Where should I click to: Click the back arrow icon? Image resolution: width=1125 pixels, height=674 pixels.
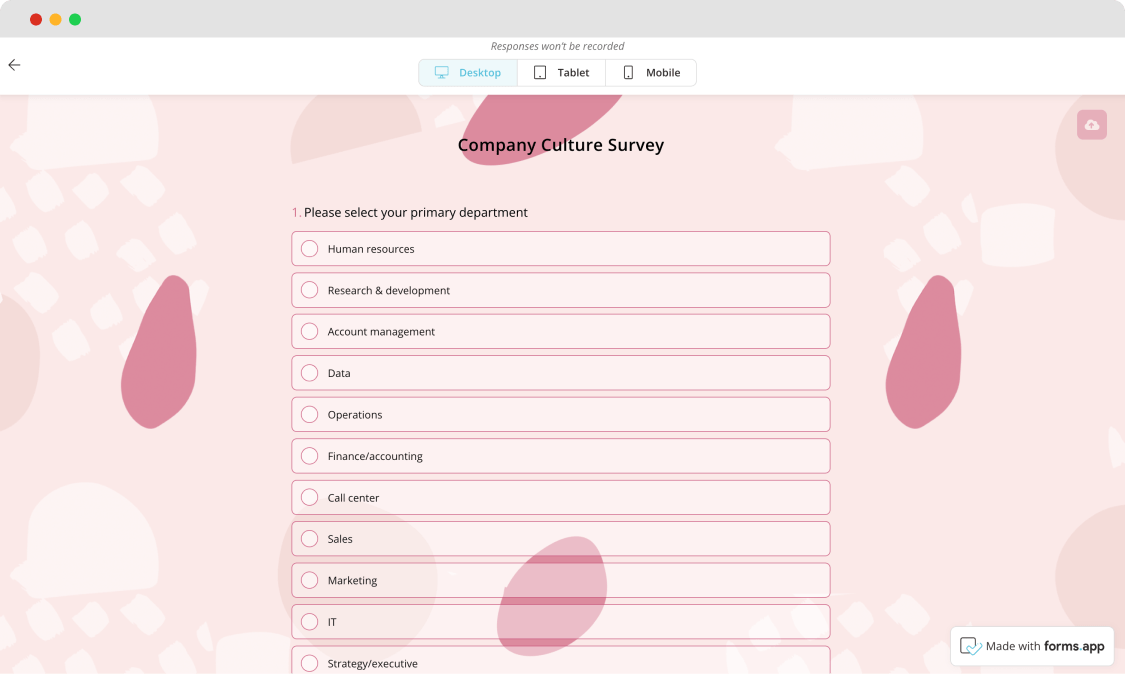(14, 65)
